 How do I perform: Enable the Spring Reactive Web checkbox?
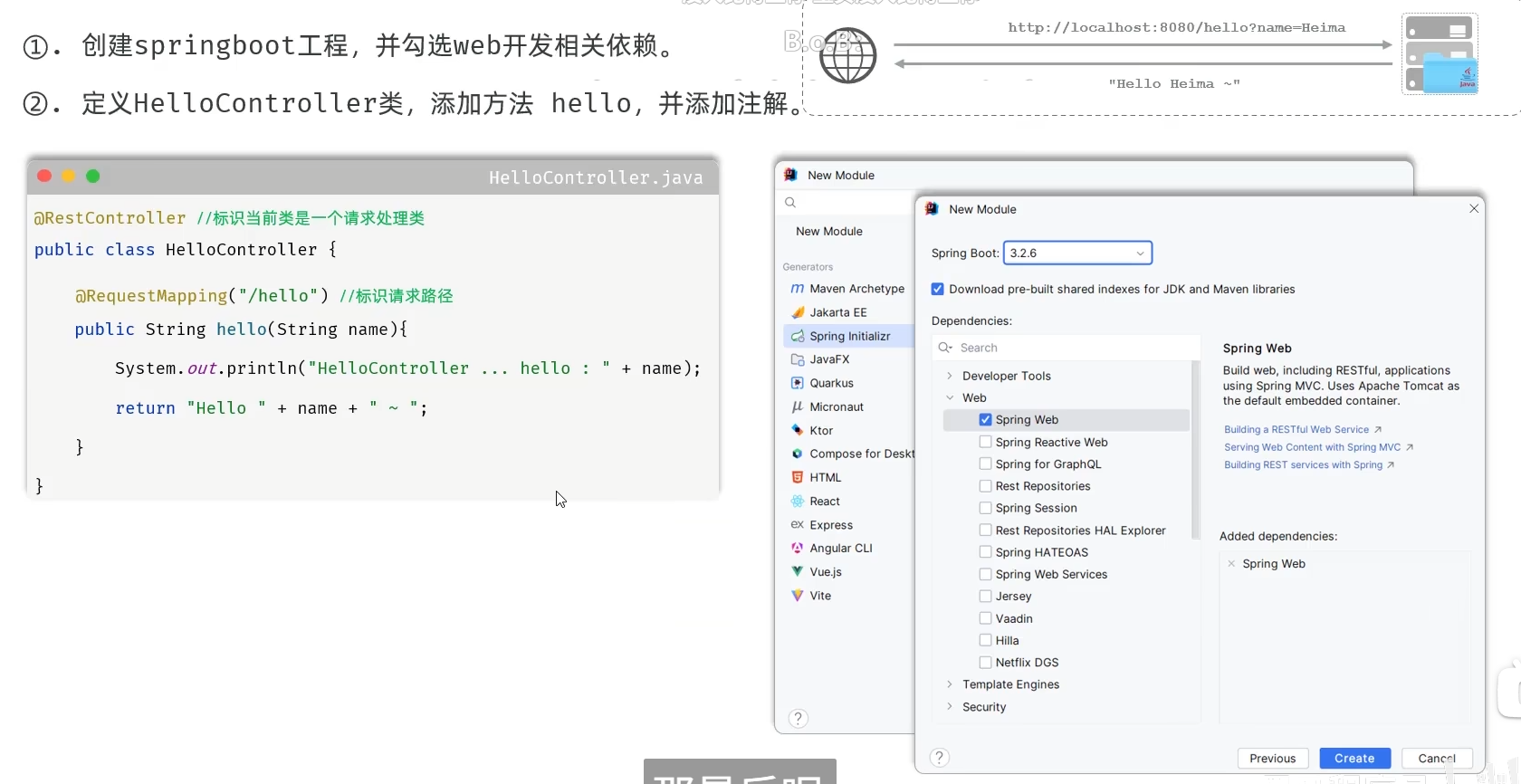click(x=985, y=442)
